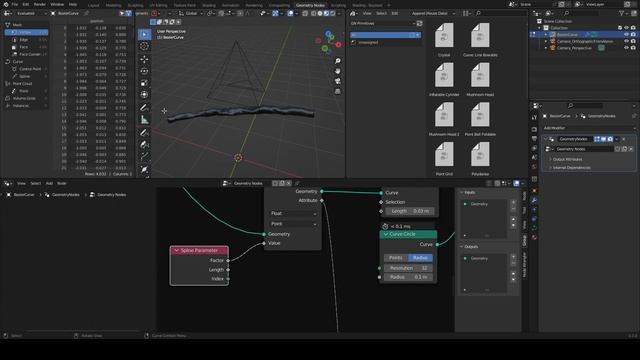
Task: Select Spline domain in spreadsheet
Action: pyautogui.click(x=28, y=76)
